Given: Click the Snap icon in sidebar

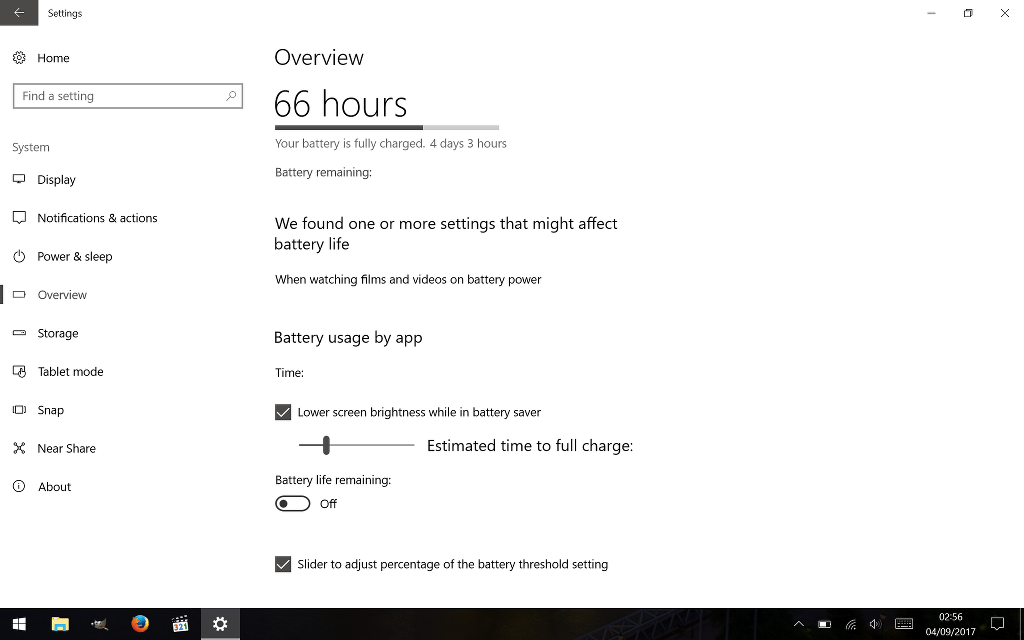Looking at the screenshot, I should coord(19,410).
